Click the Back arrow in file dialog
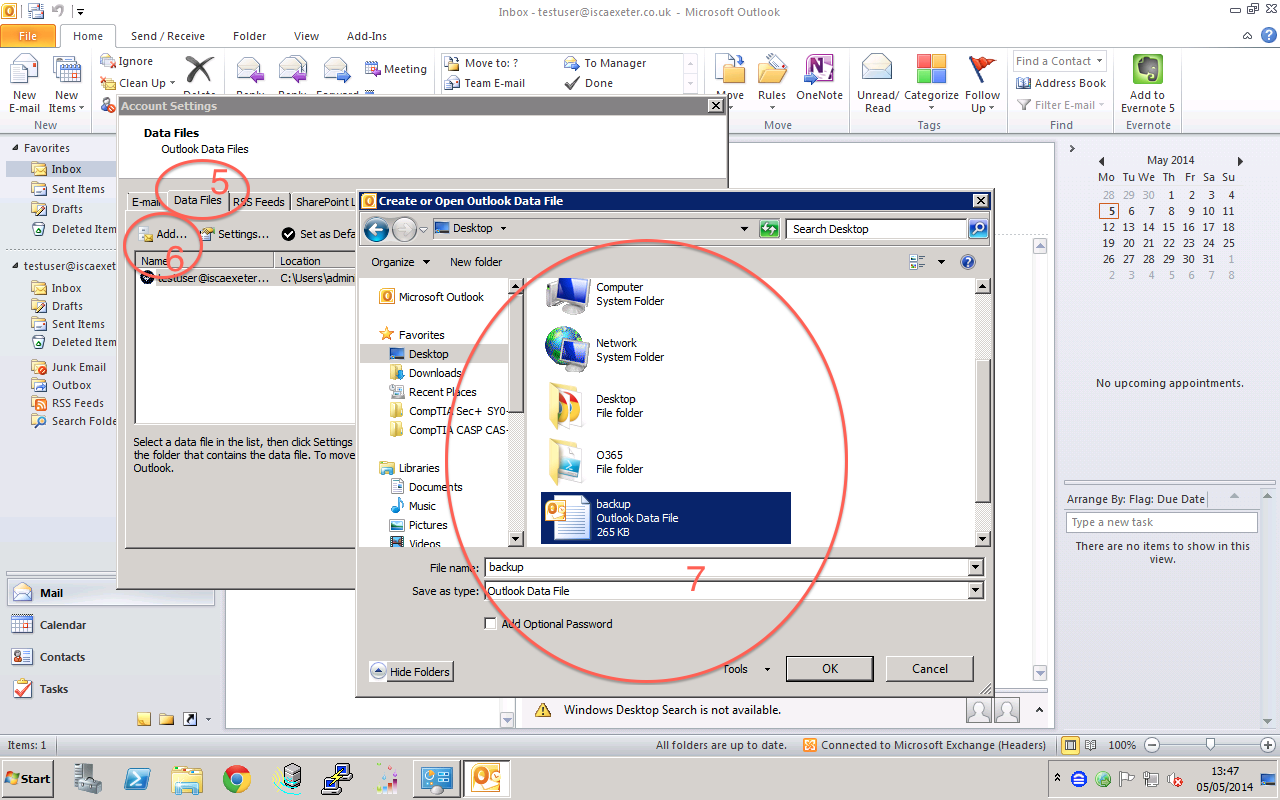This screenshot has width=1280, height=800. (376, 229)
